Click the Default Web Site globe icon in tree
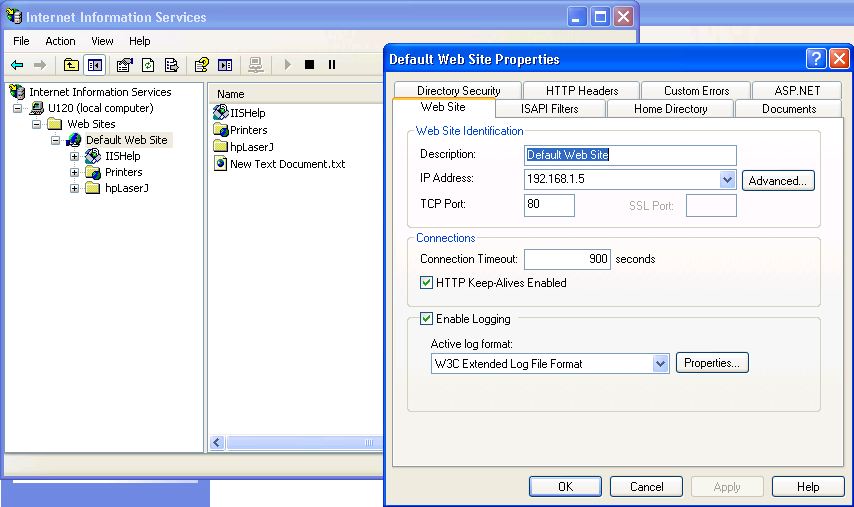Screen dimensions: 854x507 [74, 140]
